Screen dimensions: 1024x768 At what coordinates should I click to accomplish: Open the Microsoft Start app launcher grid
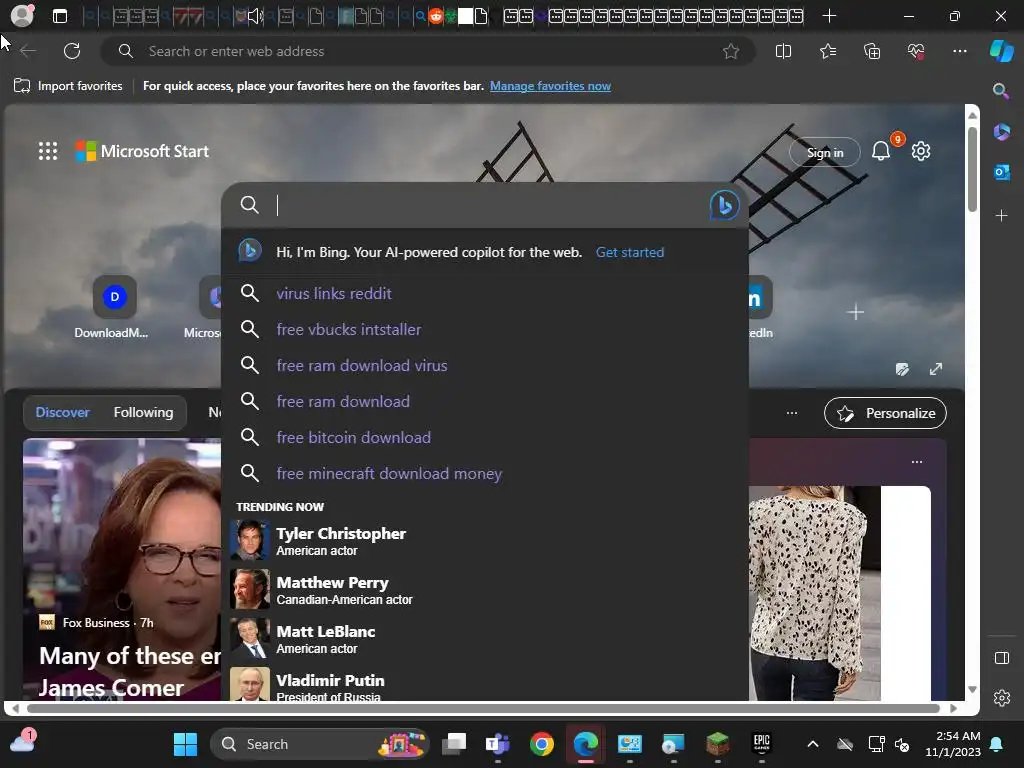coord(48,151)
